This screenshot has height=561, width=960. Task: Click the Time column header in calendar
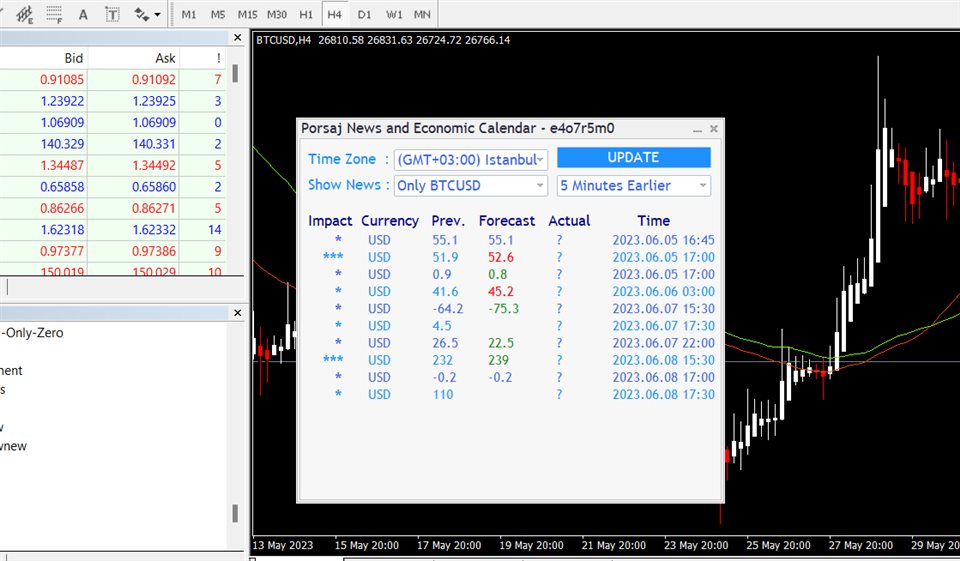(653, 221)
